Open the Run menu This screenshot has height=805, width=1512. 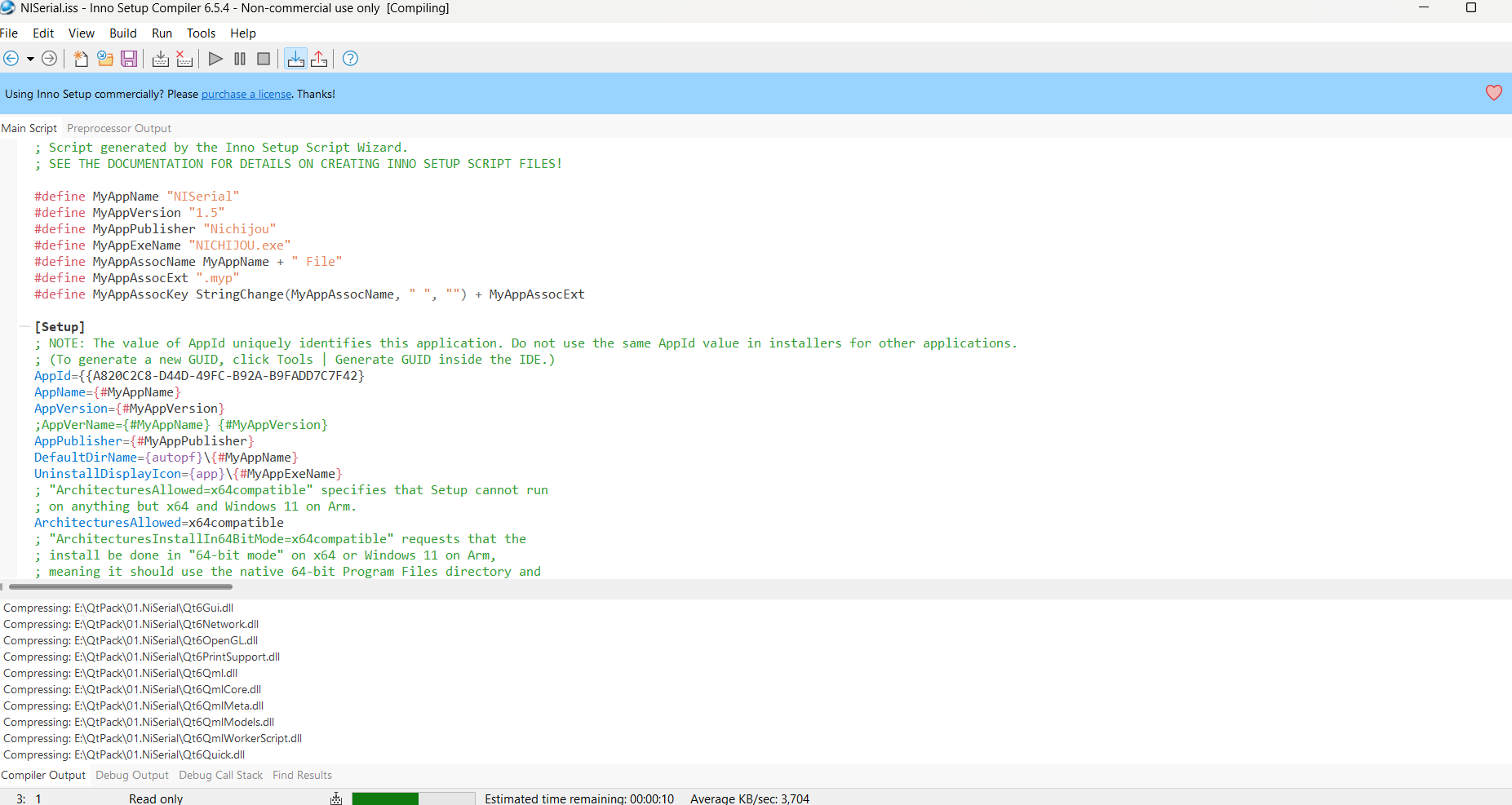[162, 33]
